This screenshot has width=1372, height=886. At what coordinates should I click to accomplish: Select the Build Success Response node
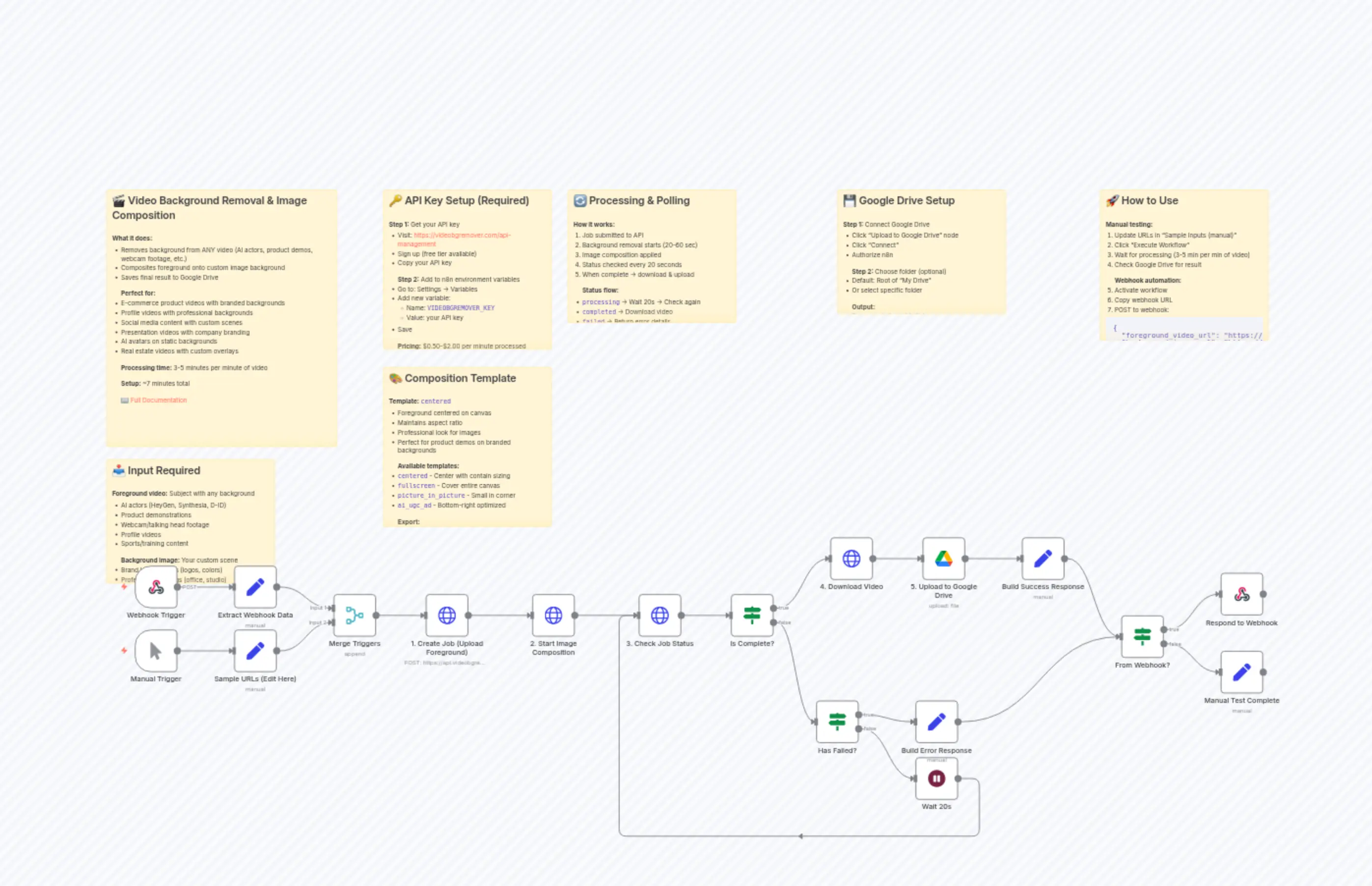(x=1043, y=558)
